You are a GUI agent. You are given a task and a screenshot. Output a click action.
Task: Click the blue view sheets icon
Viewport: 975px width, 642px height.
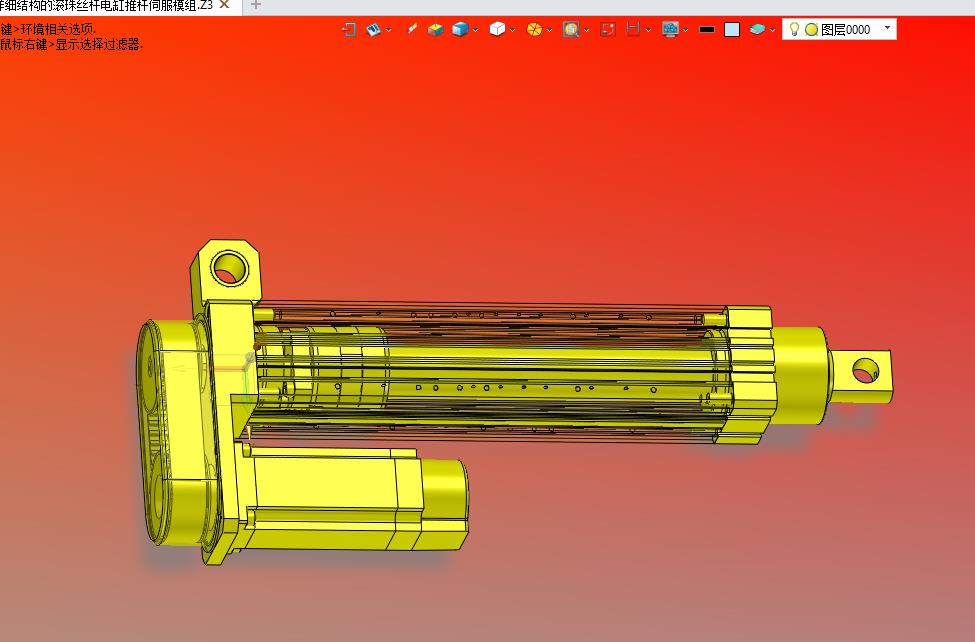tap(373, 29)
